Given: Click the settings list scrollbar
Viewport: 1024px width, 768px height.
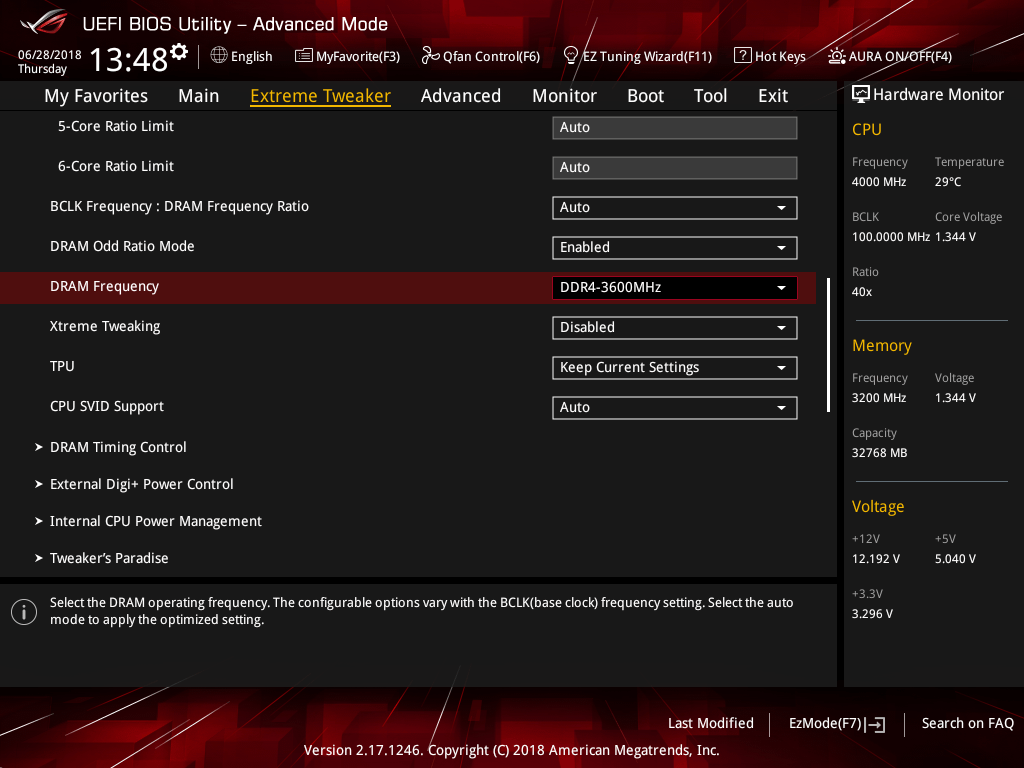Looking at the screenshot, I should [x=828, y=345].
